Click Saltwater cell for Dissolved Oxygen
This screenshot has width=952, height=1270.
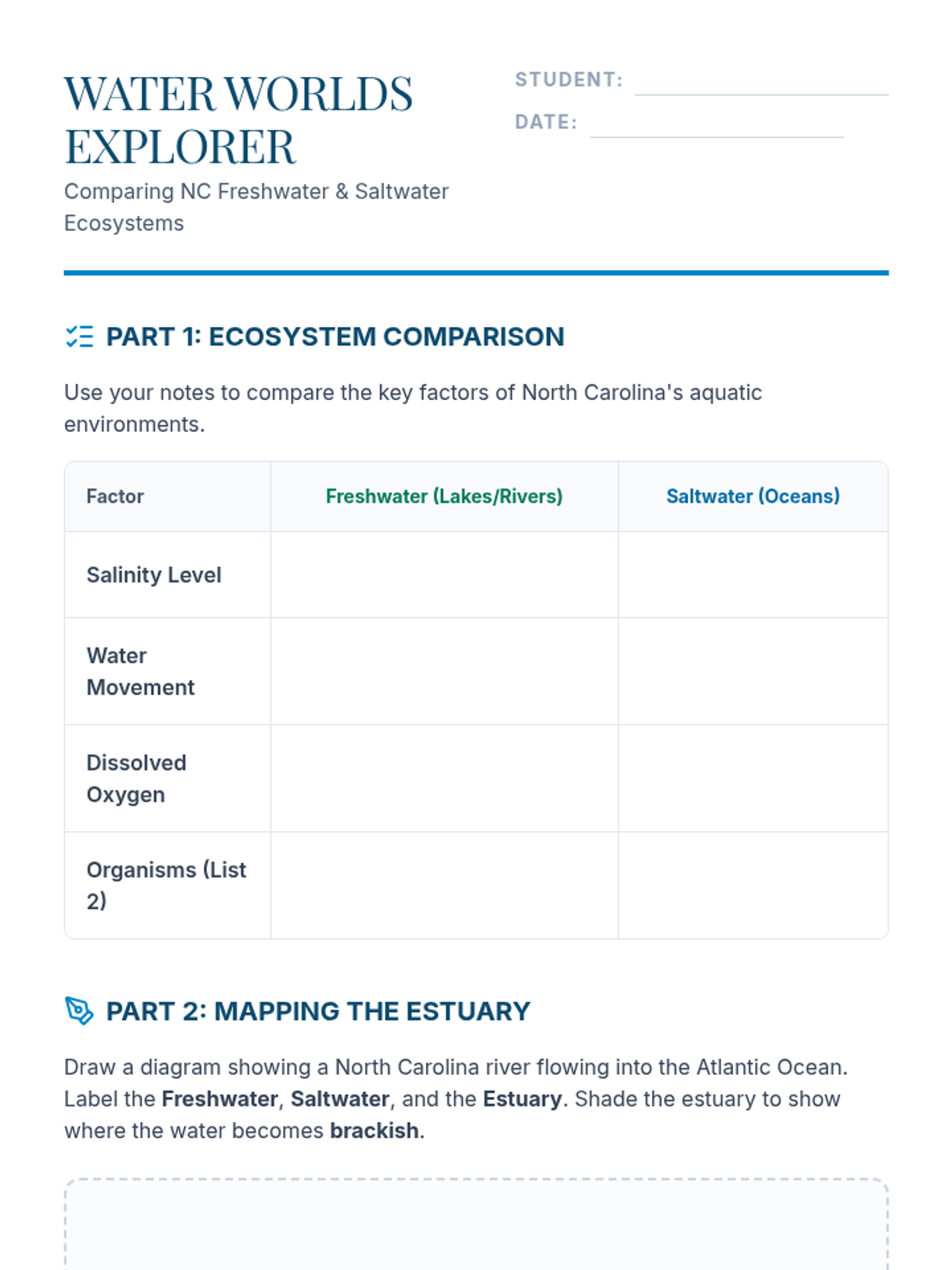[x=753, y=779]
